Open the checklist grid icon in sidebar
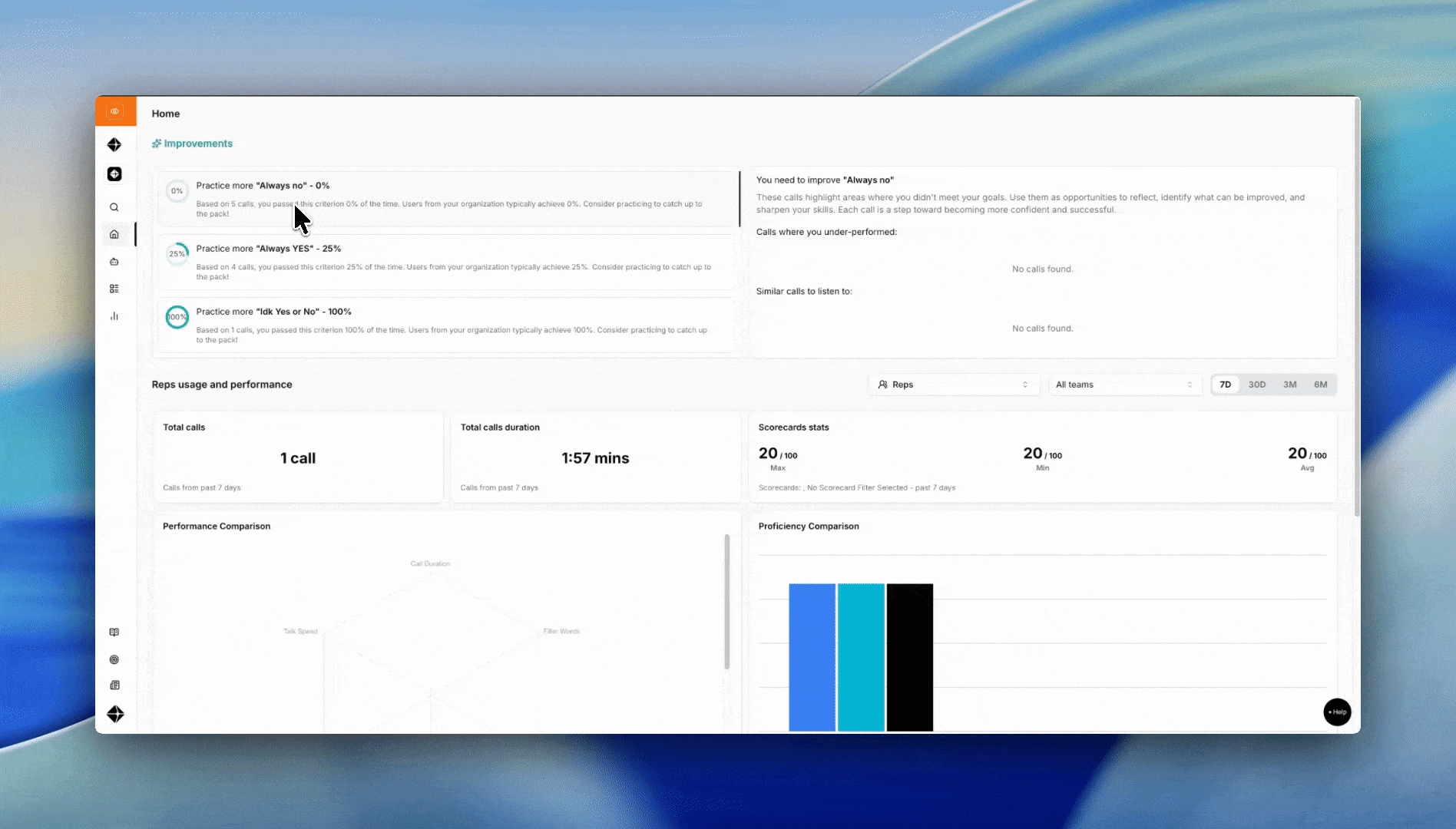1456x829 pixels. click(x=114, y=289)
